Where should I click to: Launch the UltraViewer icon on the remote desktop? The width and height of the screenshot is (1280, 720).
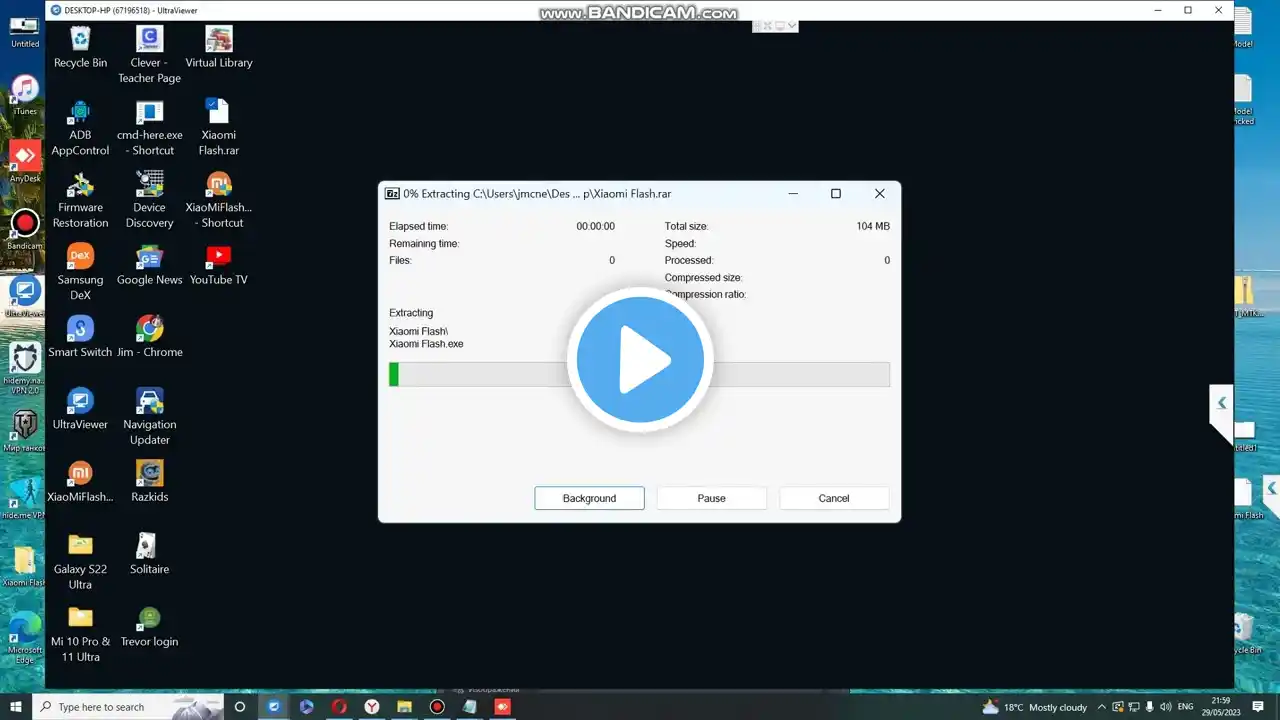tap(80, 410)
